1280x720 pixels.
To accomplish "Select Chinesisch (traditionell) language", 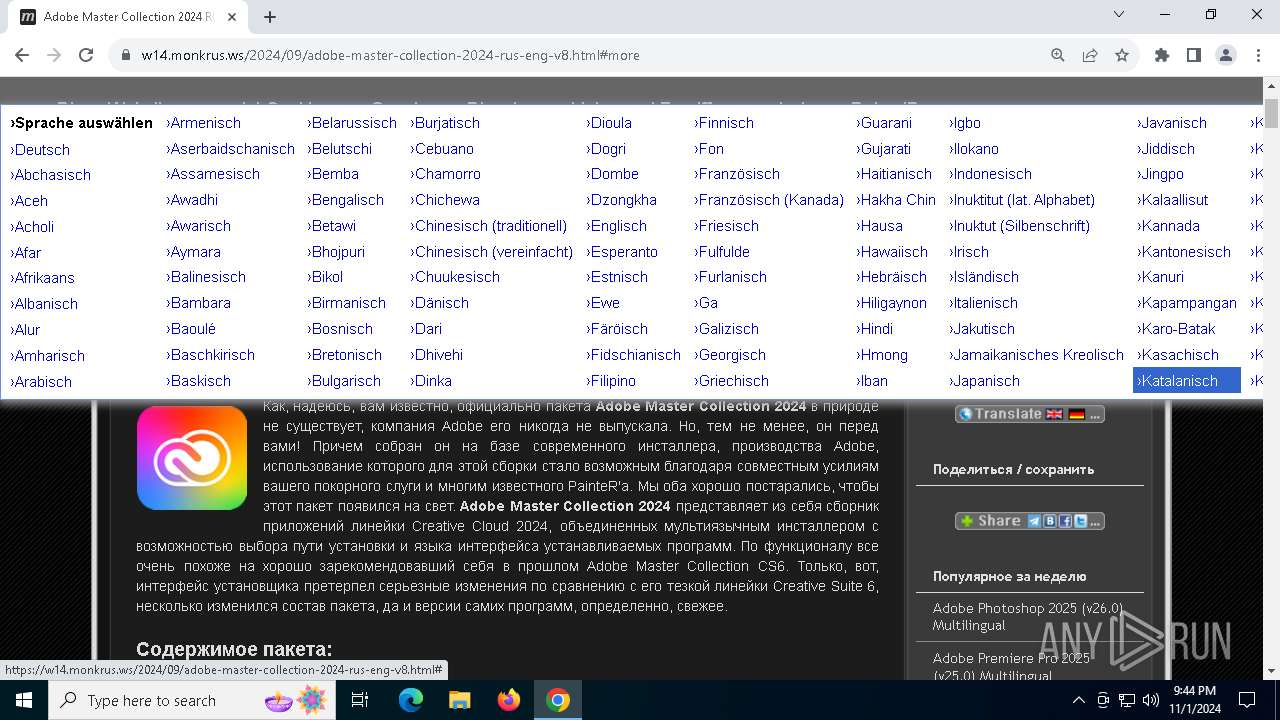I will [x=489, y=226].
